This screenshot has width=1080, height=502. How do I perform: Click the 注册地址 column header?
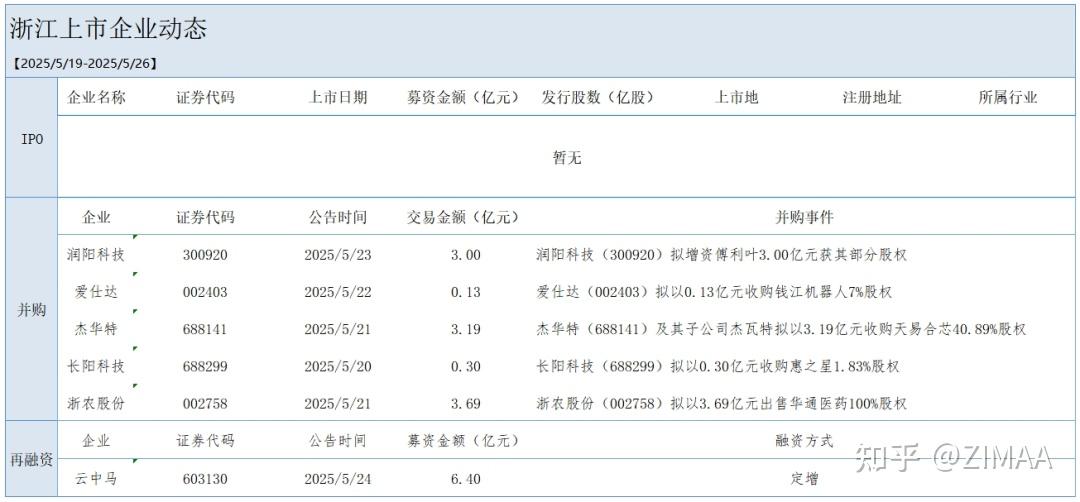point(871,97)
